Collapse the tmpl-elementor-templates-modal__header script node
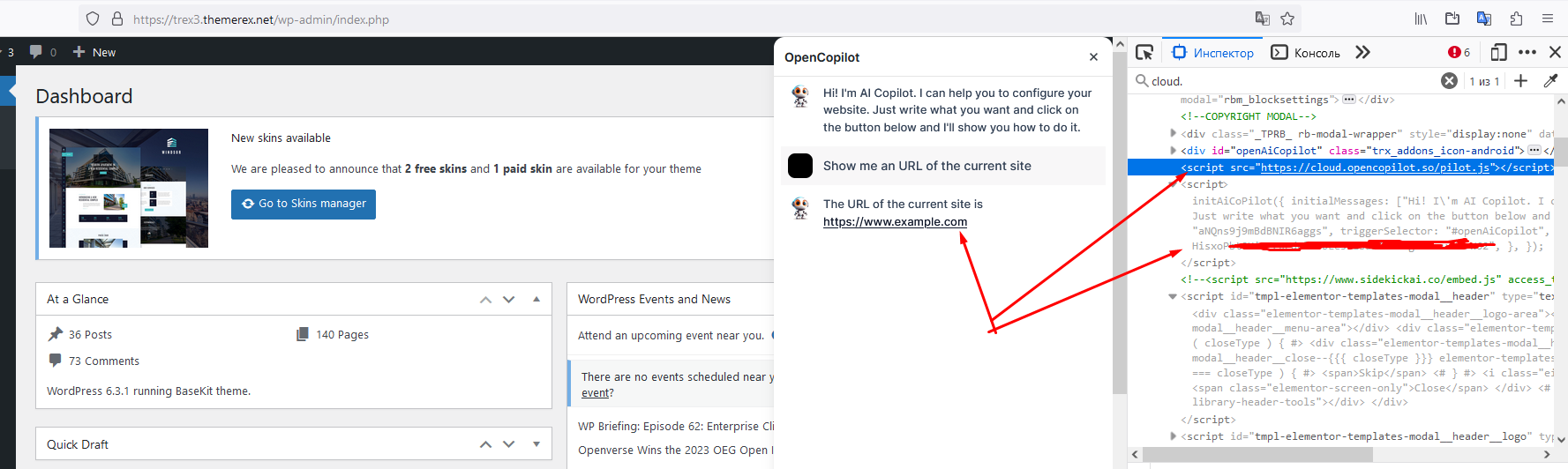This screenshot has height=469, width=1568. coord(1173,296)
